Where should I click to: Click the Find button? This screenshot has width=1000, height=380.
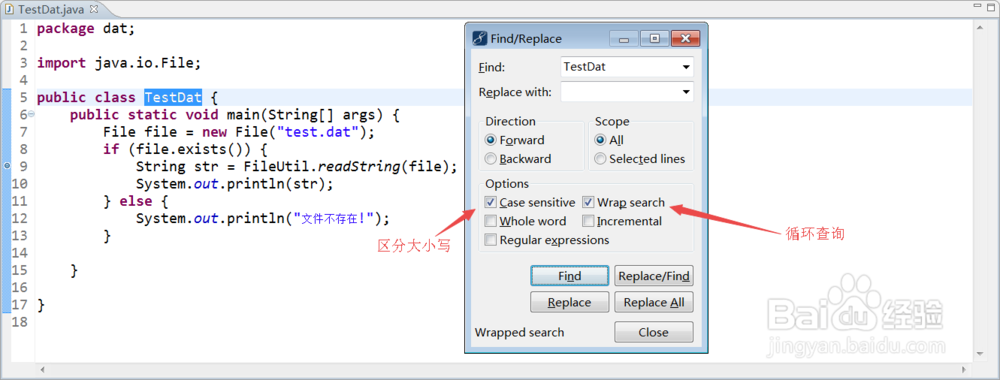click(570, 276)
